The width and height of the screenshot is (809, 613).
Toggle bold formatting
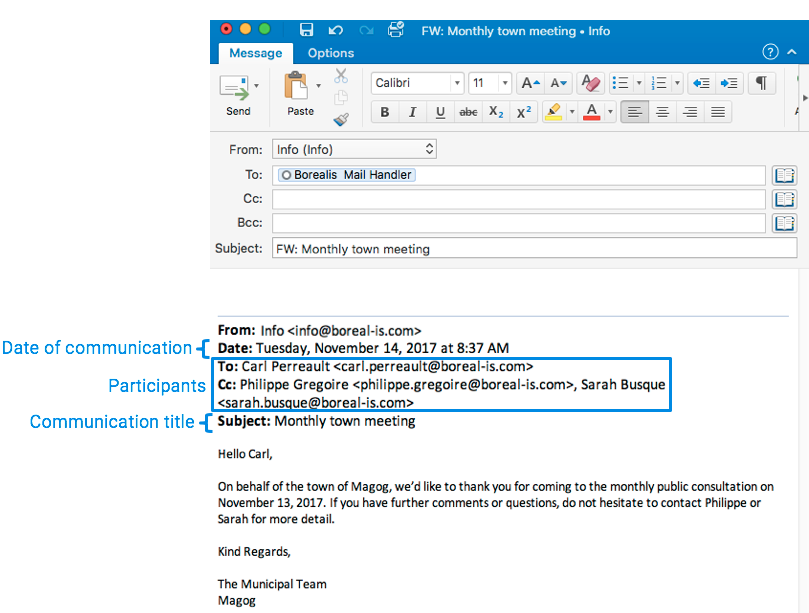[385, 112]
